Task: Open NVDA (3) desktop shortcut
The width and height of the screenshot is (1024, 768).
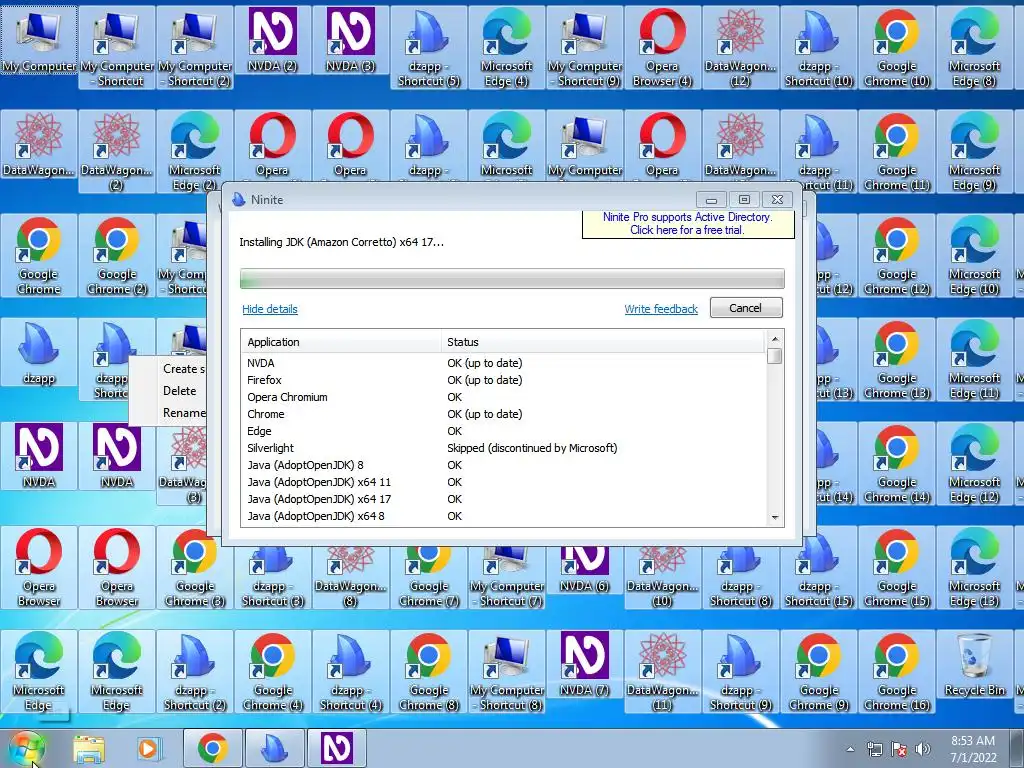Action: tap(351, 40)
